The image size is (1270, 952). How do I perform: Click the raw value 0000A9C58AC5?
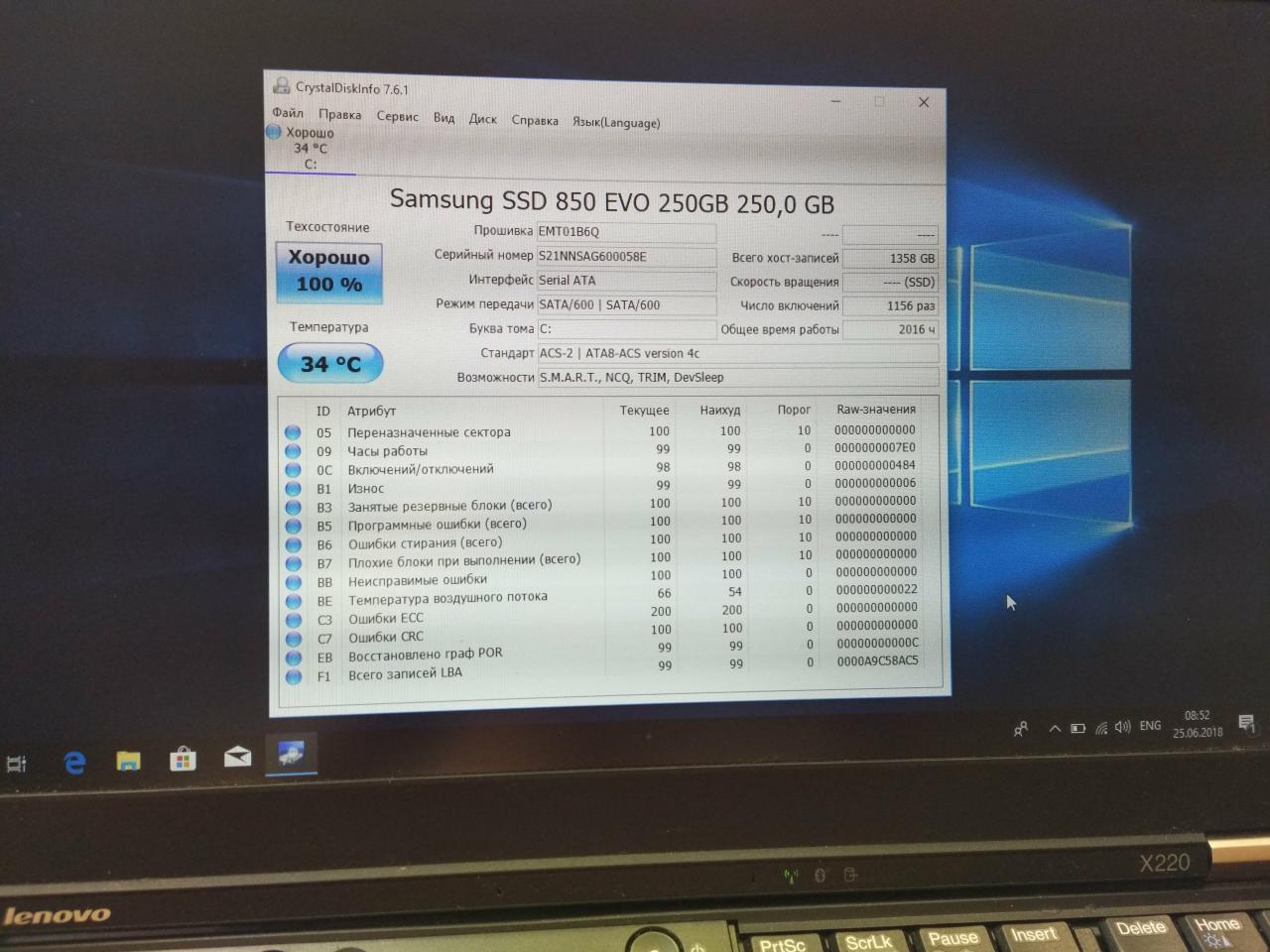point(877,660)
